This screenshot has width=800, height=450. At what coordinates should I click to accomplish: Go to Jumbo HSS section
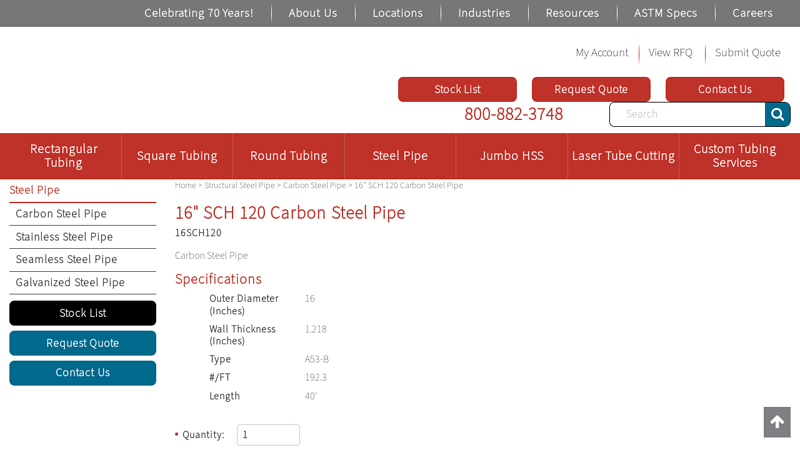(x=512, y=156)
